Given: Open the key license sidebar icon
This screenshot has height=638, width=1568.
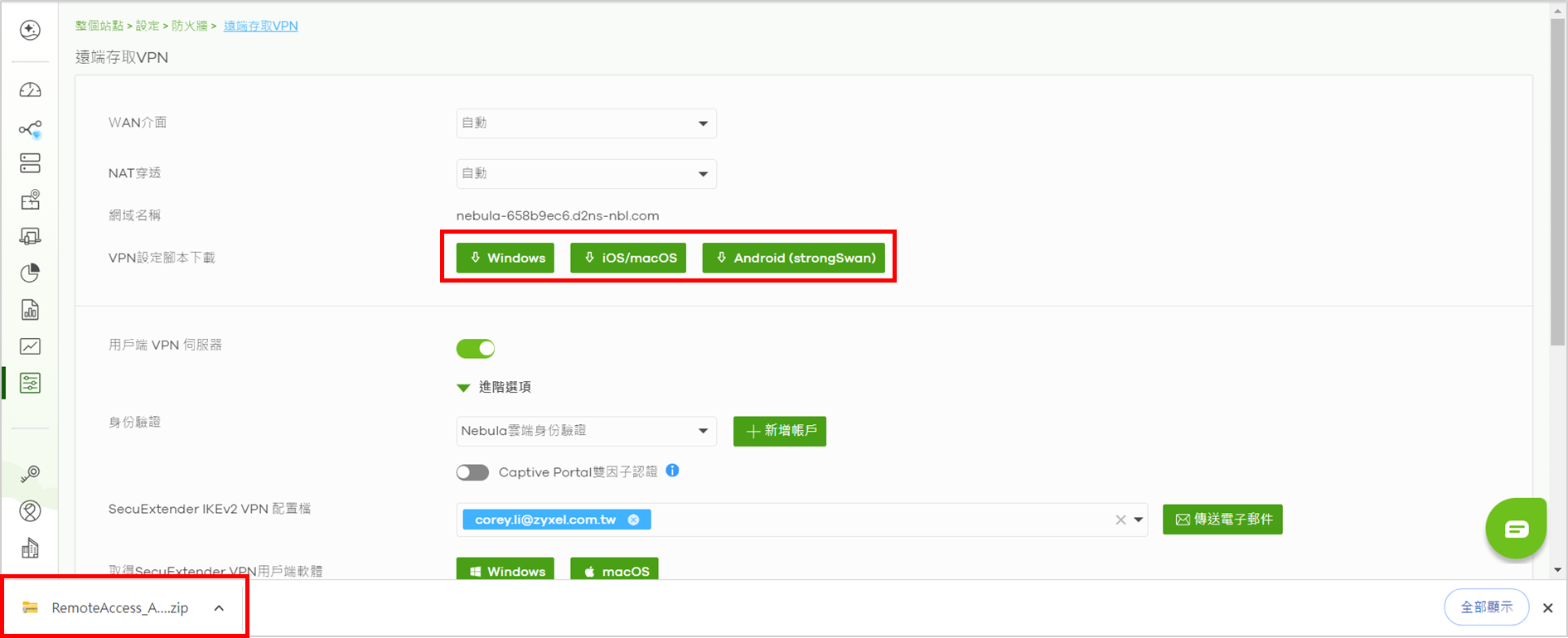Looking at the screenshot, I should pyautogui.click(x=30, y=474).
